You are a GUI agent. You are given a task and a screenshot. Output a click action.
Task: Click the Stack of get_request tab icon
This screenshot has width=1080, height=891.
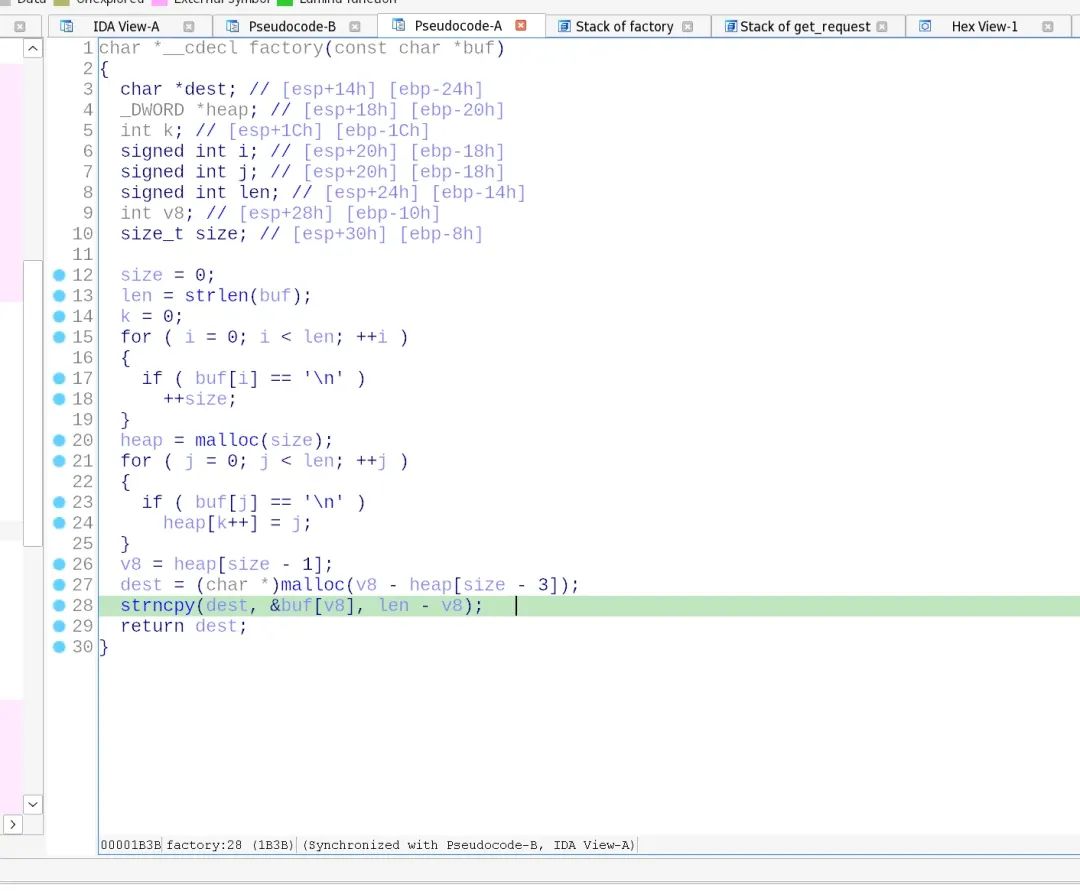pyautogui.click(x=731, y=26)
